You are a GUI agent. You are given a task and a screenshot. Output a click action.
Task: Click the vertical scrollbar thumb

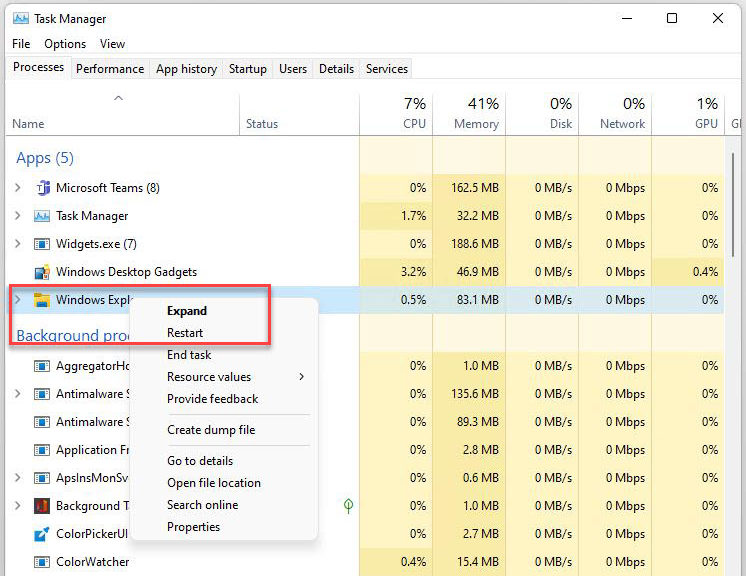coord(733,205)
